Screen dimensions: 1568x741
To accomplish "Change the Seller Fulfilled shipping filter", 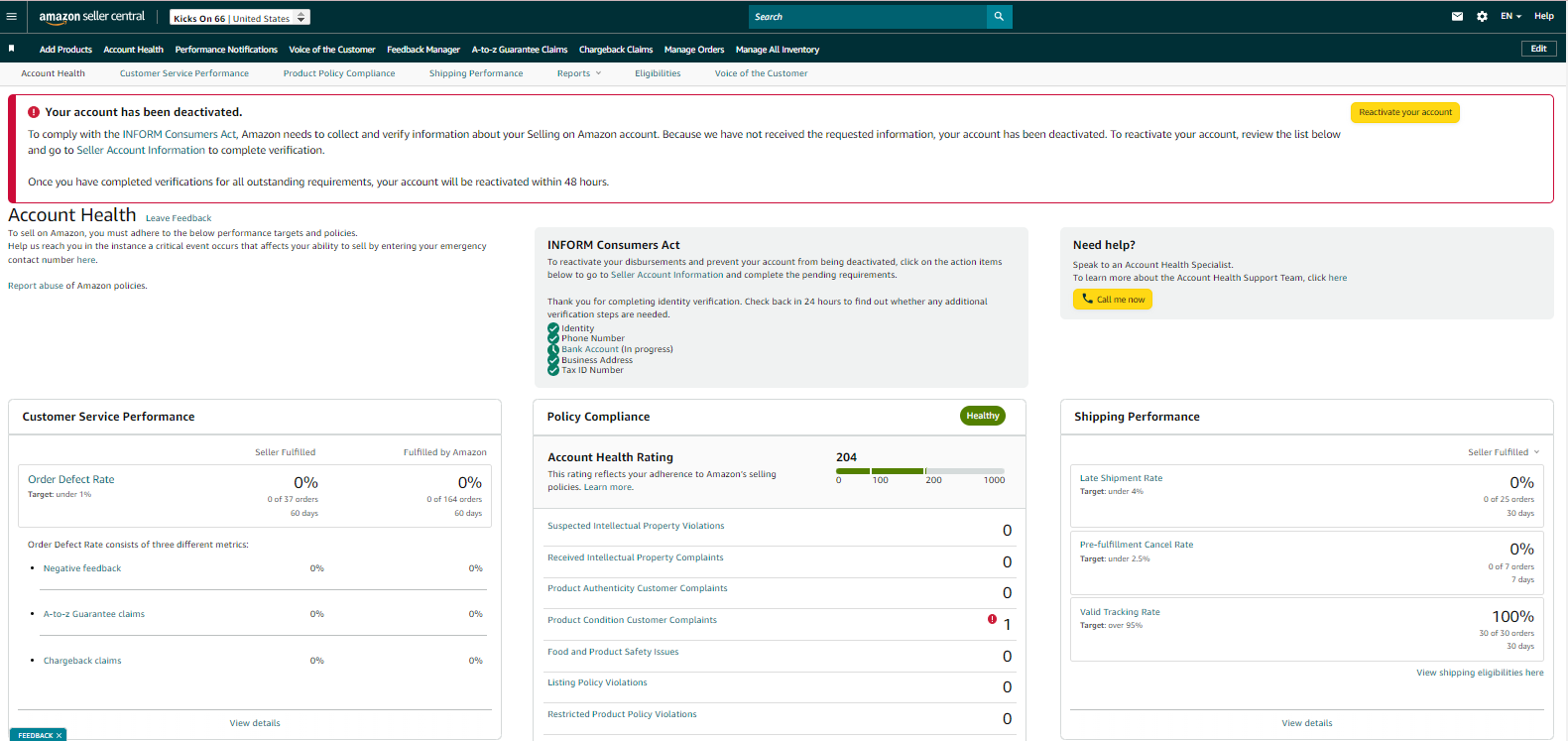I will point(1504,452).
